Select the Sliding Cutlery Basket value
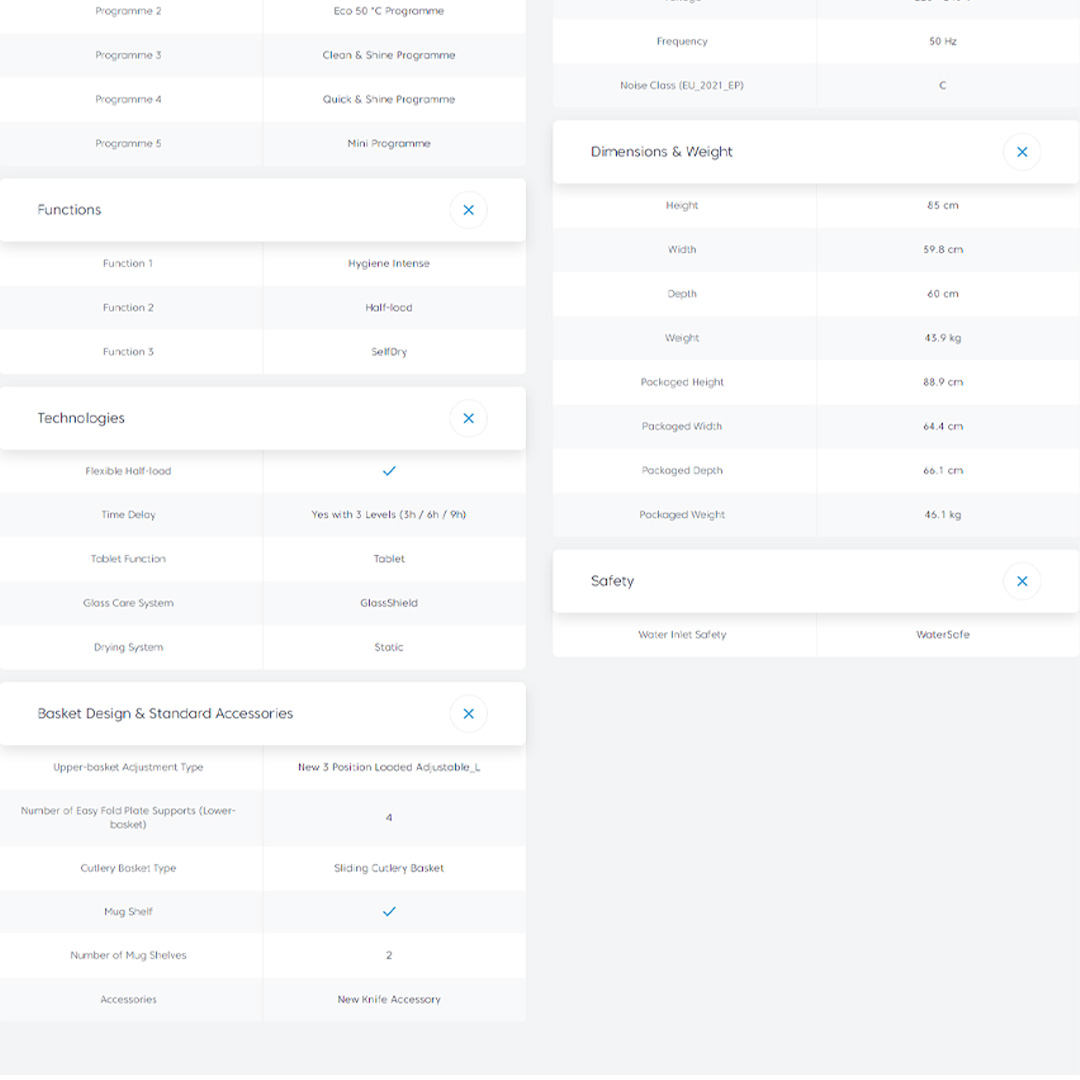This screenshot has height=1080, width=1080. pos(389,868)
